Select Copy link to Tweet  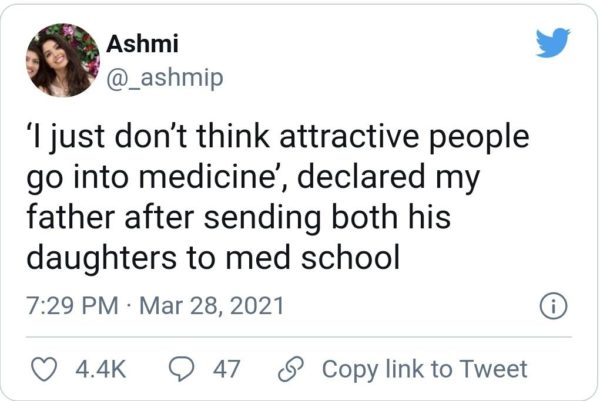click(424, 369)
